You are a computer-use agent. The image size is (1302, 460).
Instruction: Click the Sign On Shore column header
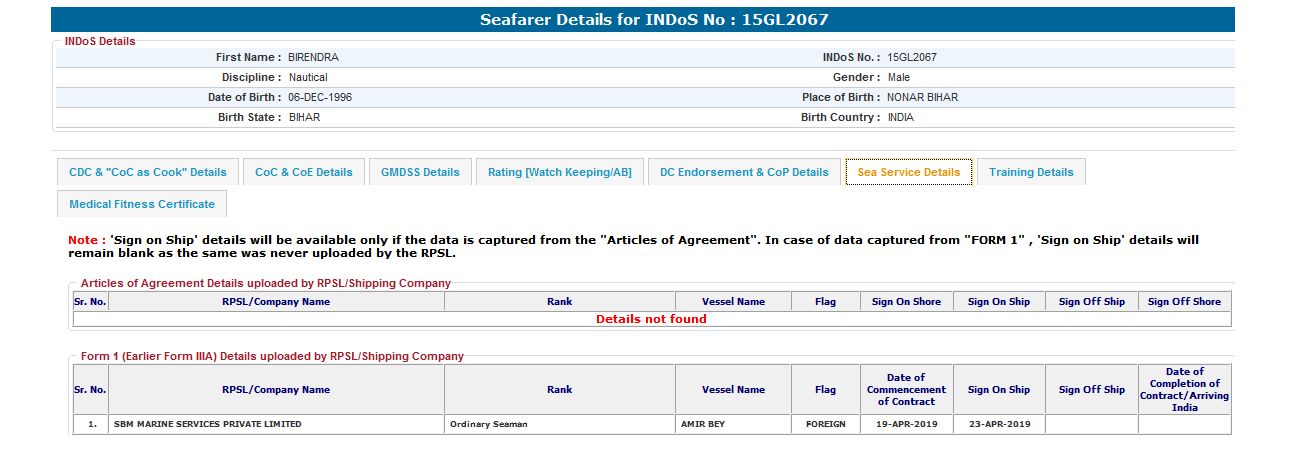point(906,301)
